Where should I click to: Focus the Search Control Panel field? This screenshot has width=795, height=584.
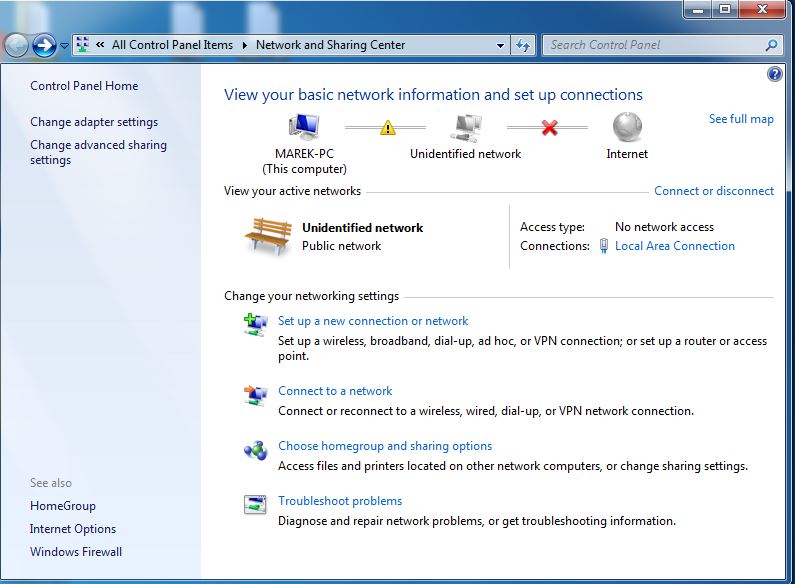pos(654,45)
